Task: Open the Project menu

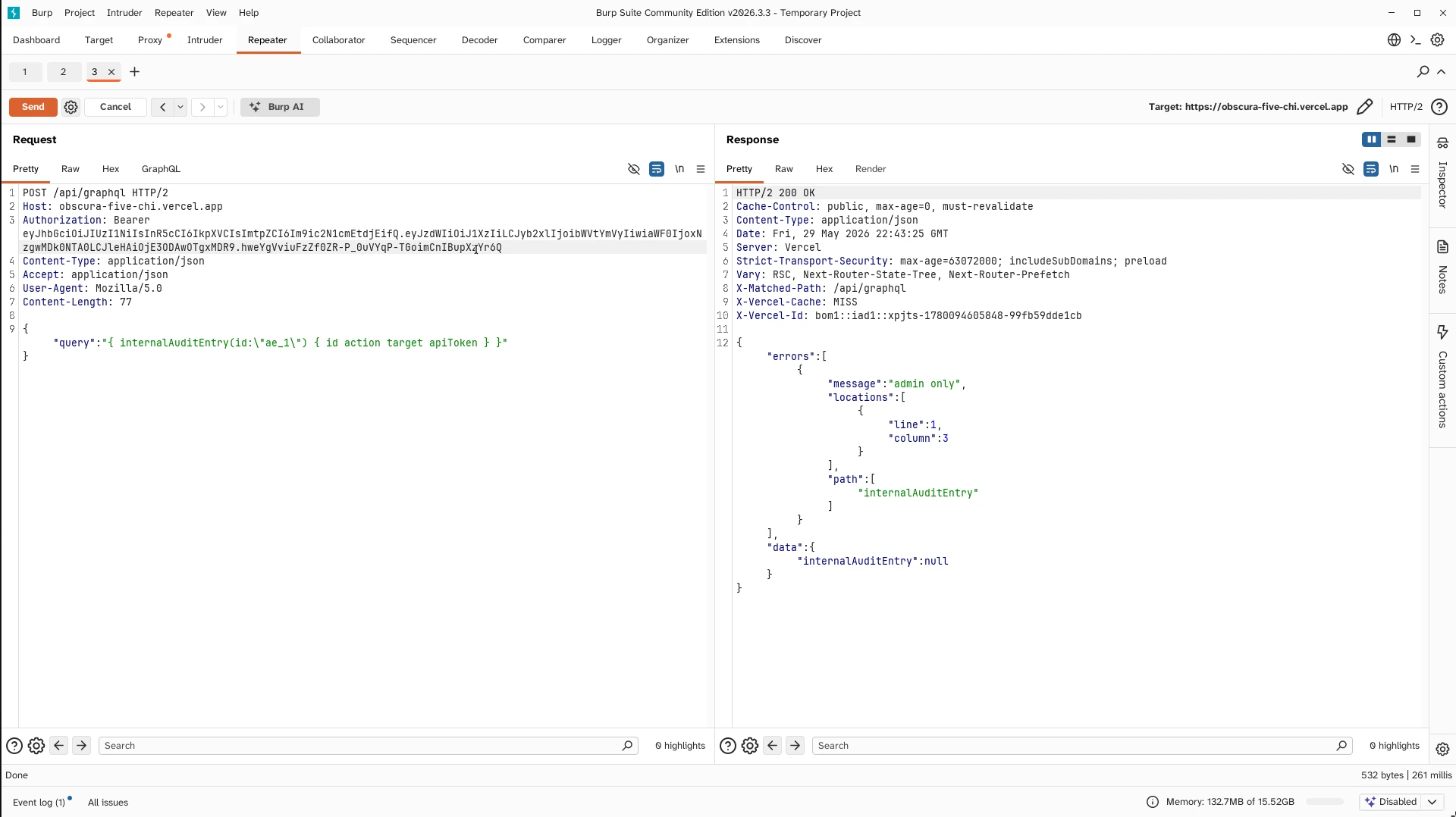Action: point(80,13)
